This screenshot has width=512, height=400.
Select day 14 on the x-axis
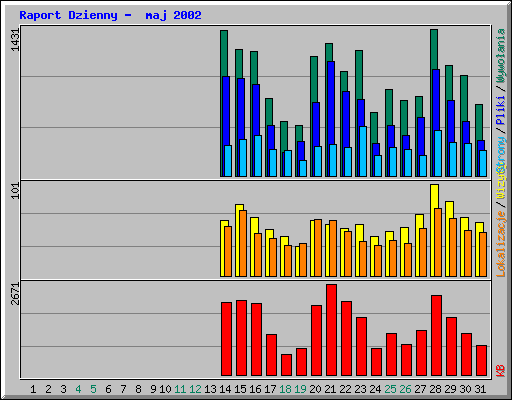(225, 389)
